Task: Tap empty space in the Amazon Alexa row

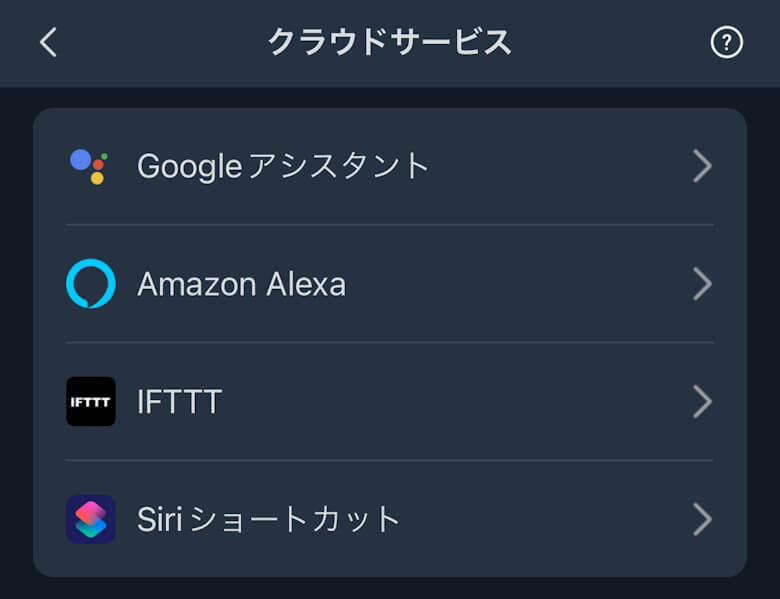Action: [x=520, y=285]
